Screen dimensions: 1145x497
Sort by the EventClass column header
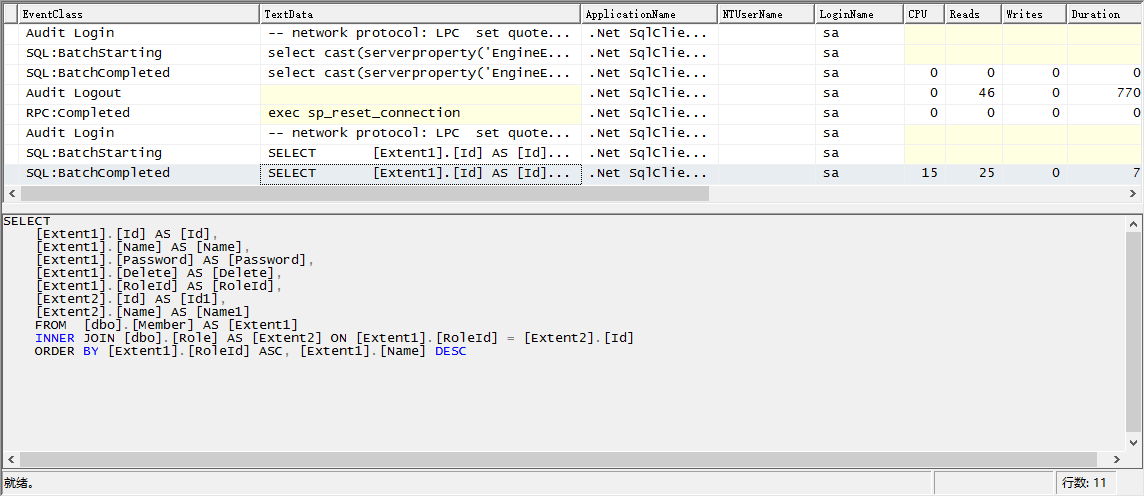[139, 14]
